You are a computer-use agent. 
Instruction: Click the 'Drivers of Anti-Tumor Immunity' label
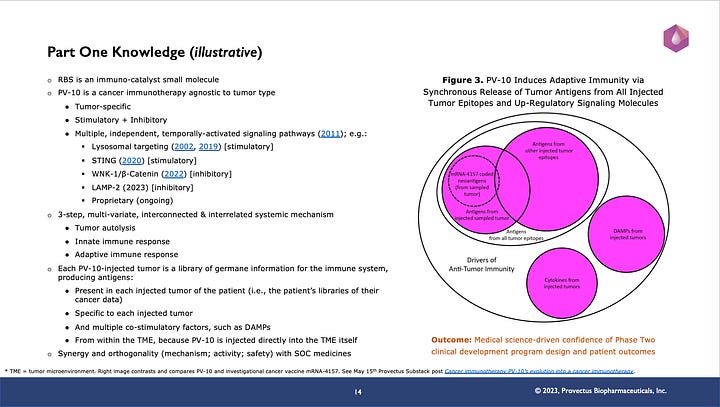(482, 264)
